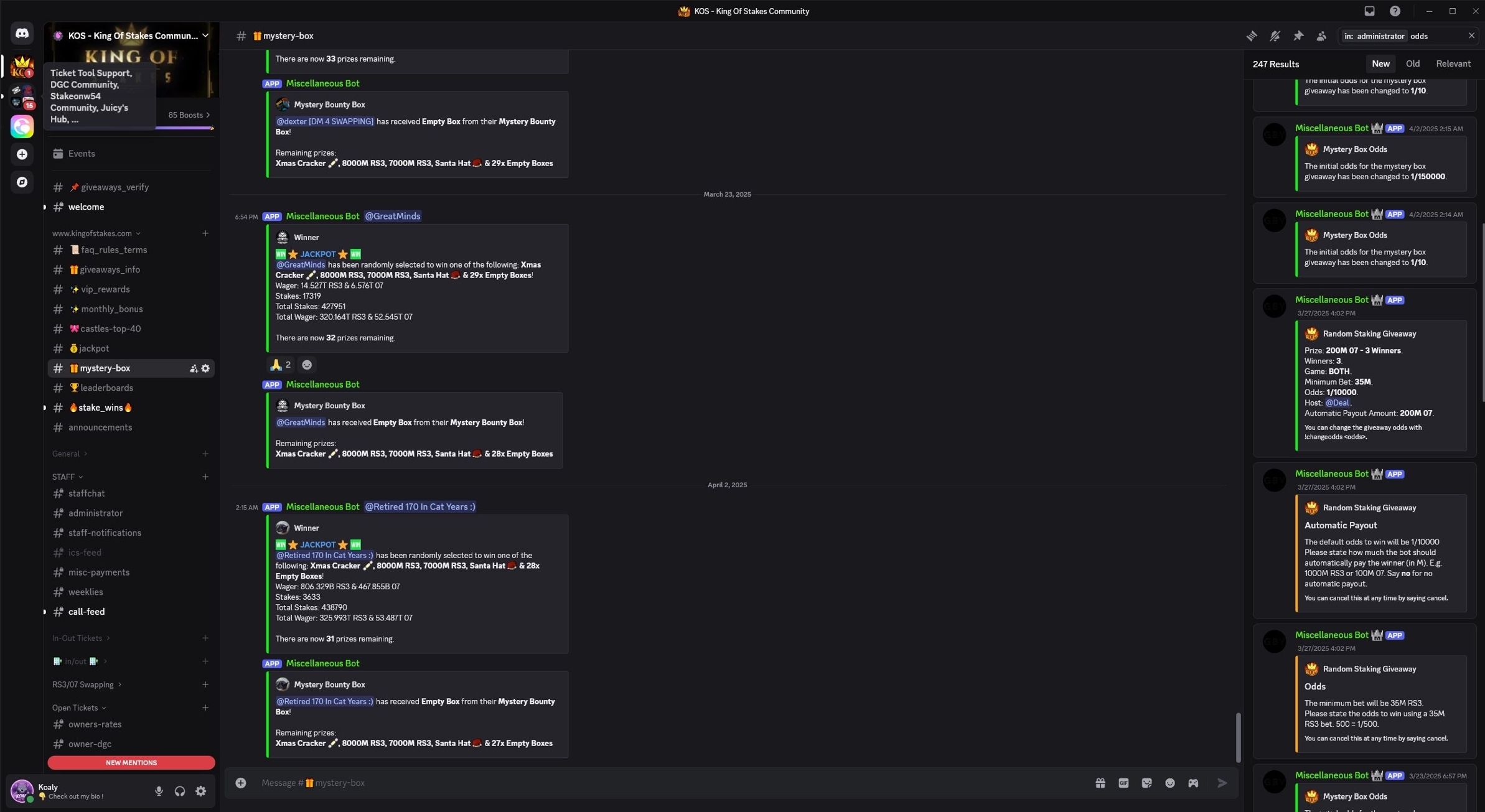1485x812 pixels.
Task: Click the search results panel scrollbar
Action: (x=1483, y=312)
